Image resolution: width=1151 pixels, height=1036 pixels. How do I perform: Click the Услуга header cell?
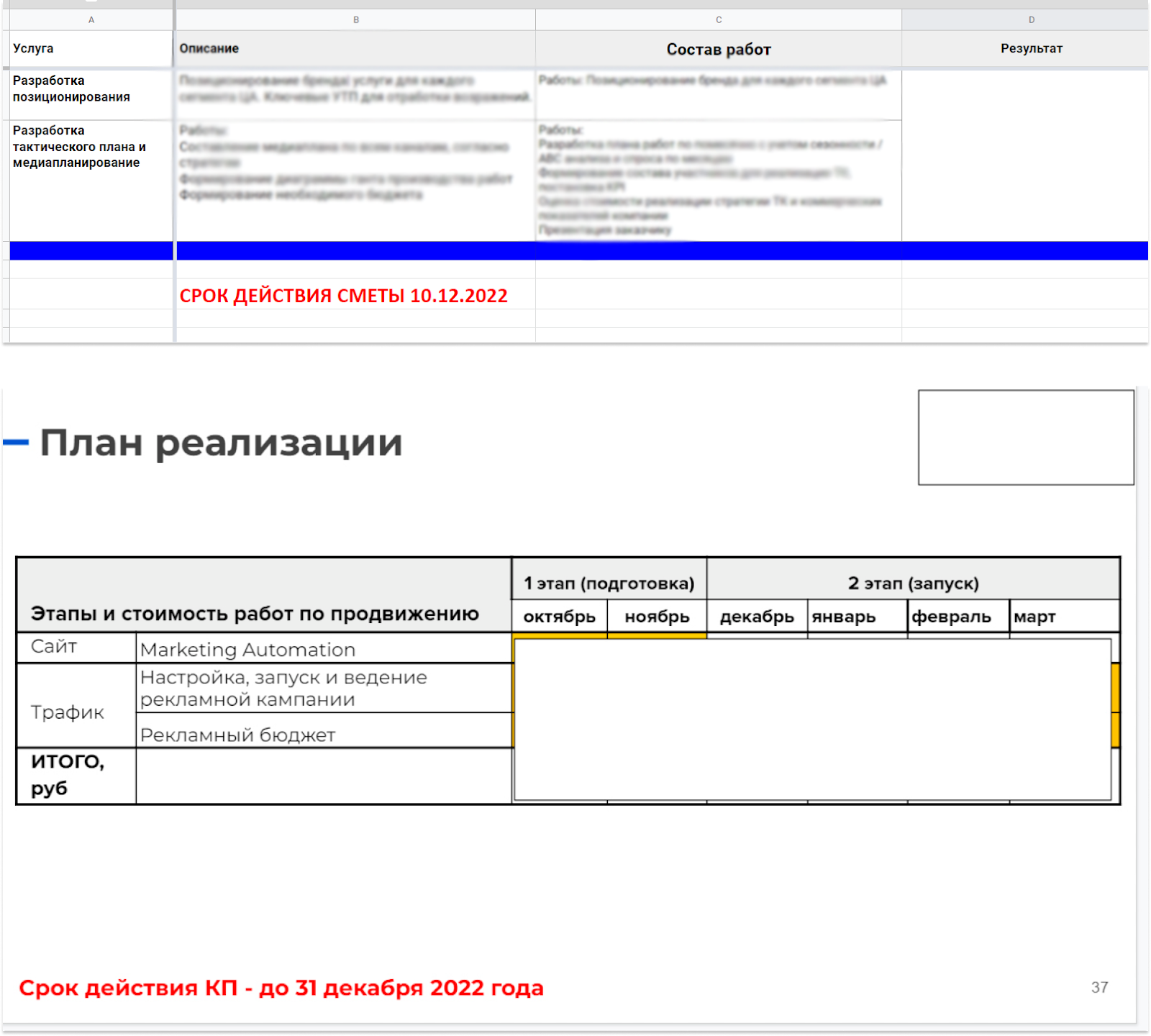click(x=91, y=49)
